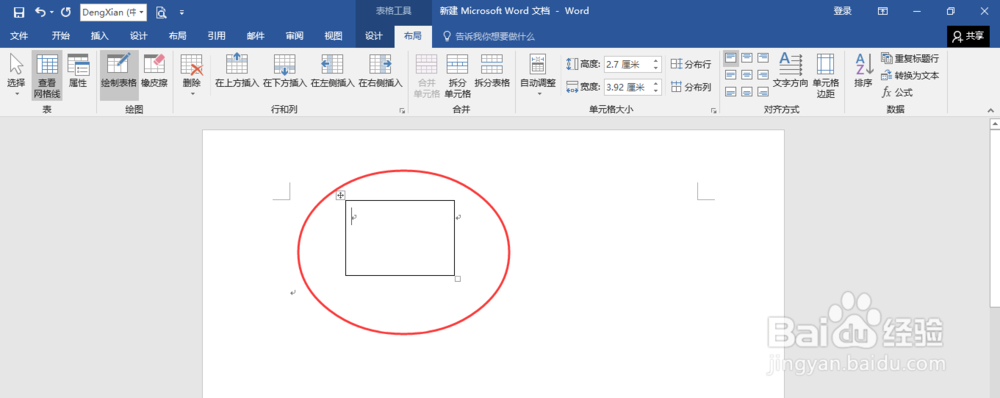The height and width of the screenshot is (398, 1000).
Task: Select align top center cell alignment
Action: tap(747, 59)
